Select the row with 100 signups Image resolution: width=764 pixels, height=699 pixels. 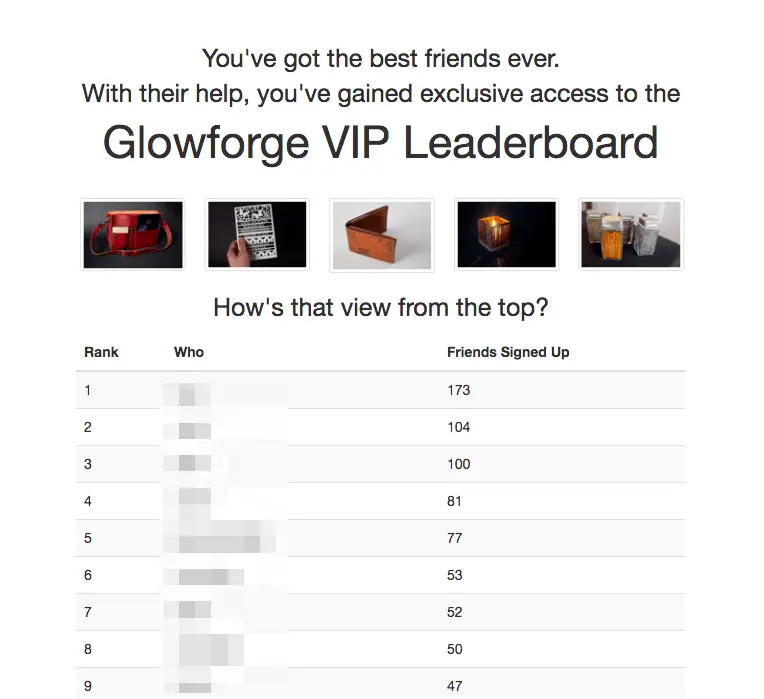coord(380,464)
